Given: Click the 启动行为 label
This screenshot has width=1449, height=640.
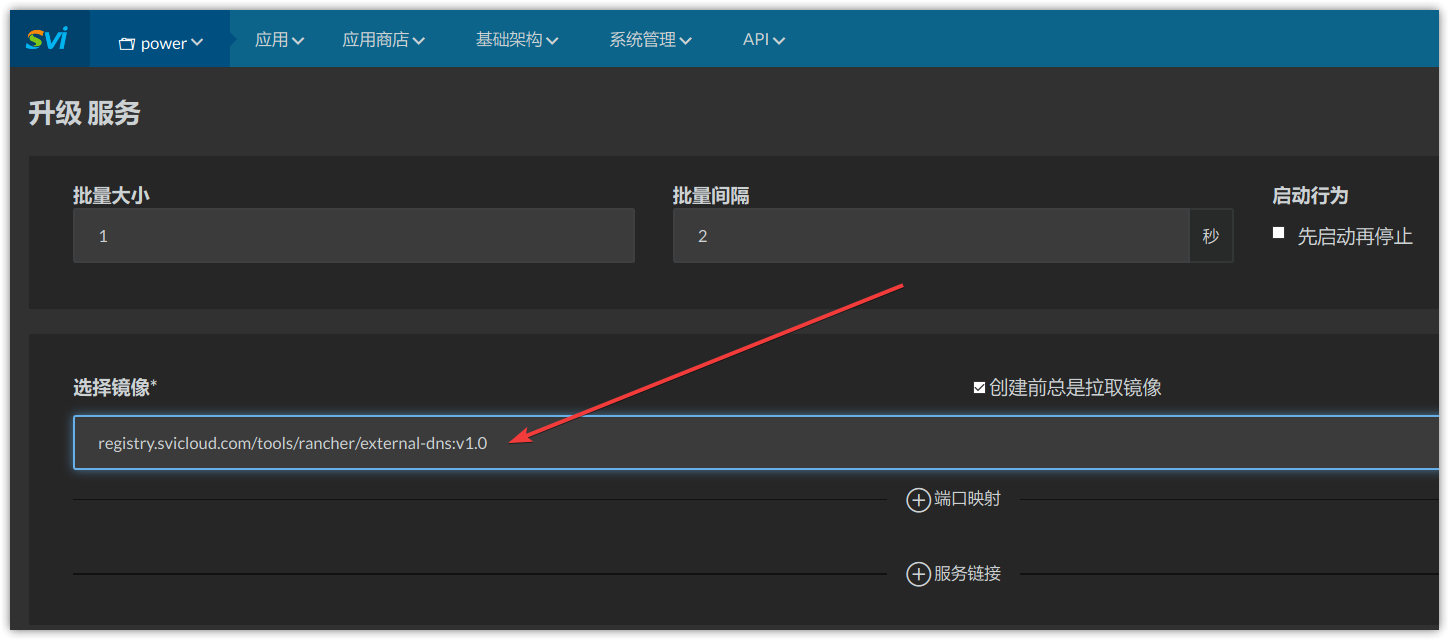Looking at the screenshot, I should point(1310,196).
